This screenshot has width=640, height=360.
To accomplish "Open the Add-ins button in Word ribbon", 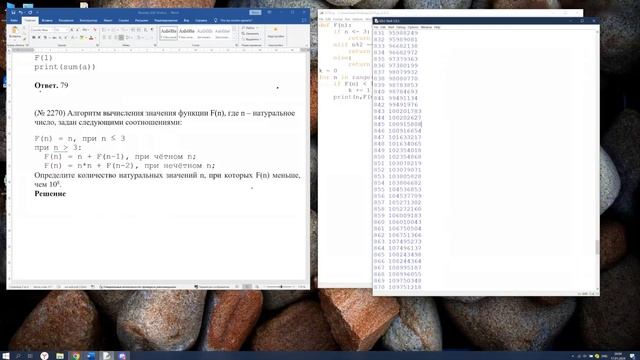I will (276, 33).
